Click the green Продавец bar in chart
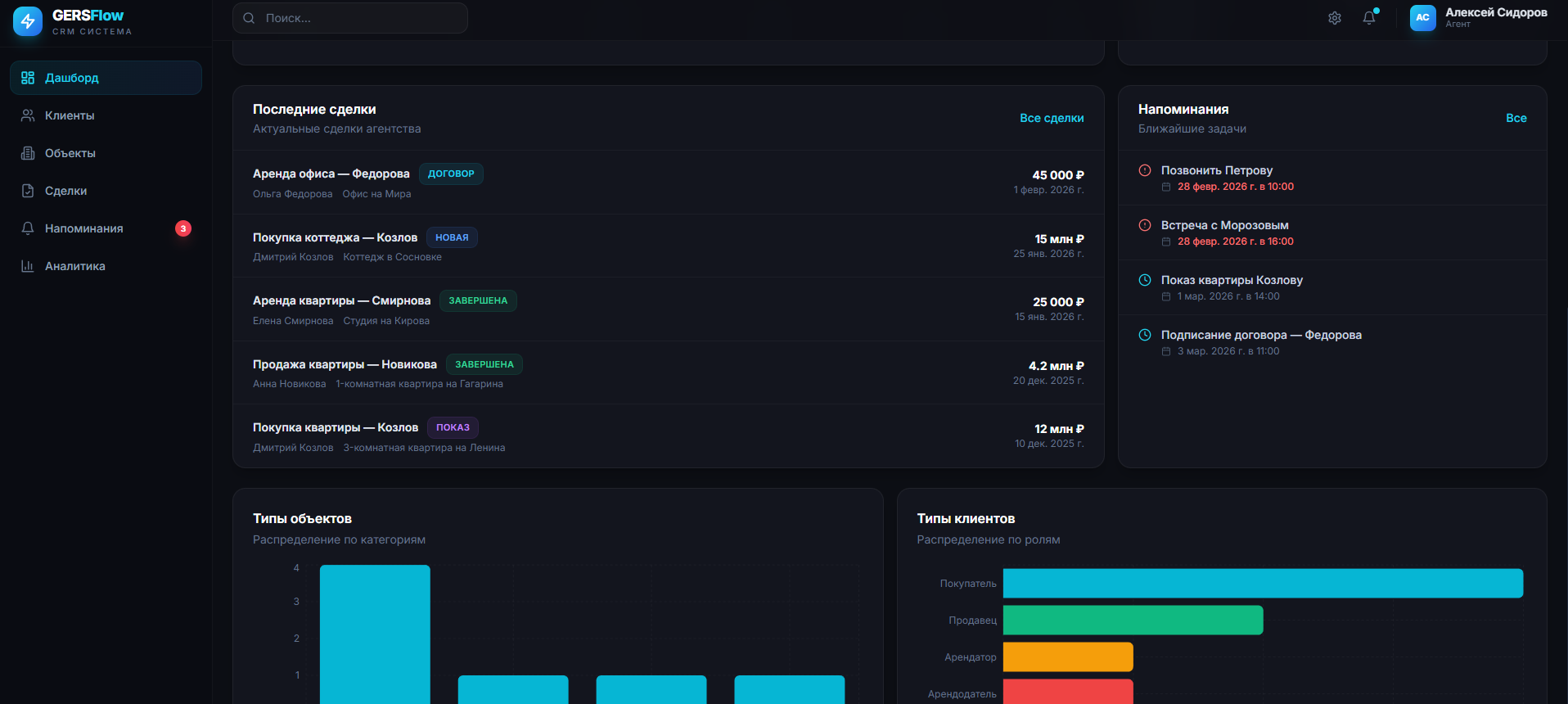 pyautogui.click(x=1133, y=621)
